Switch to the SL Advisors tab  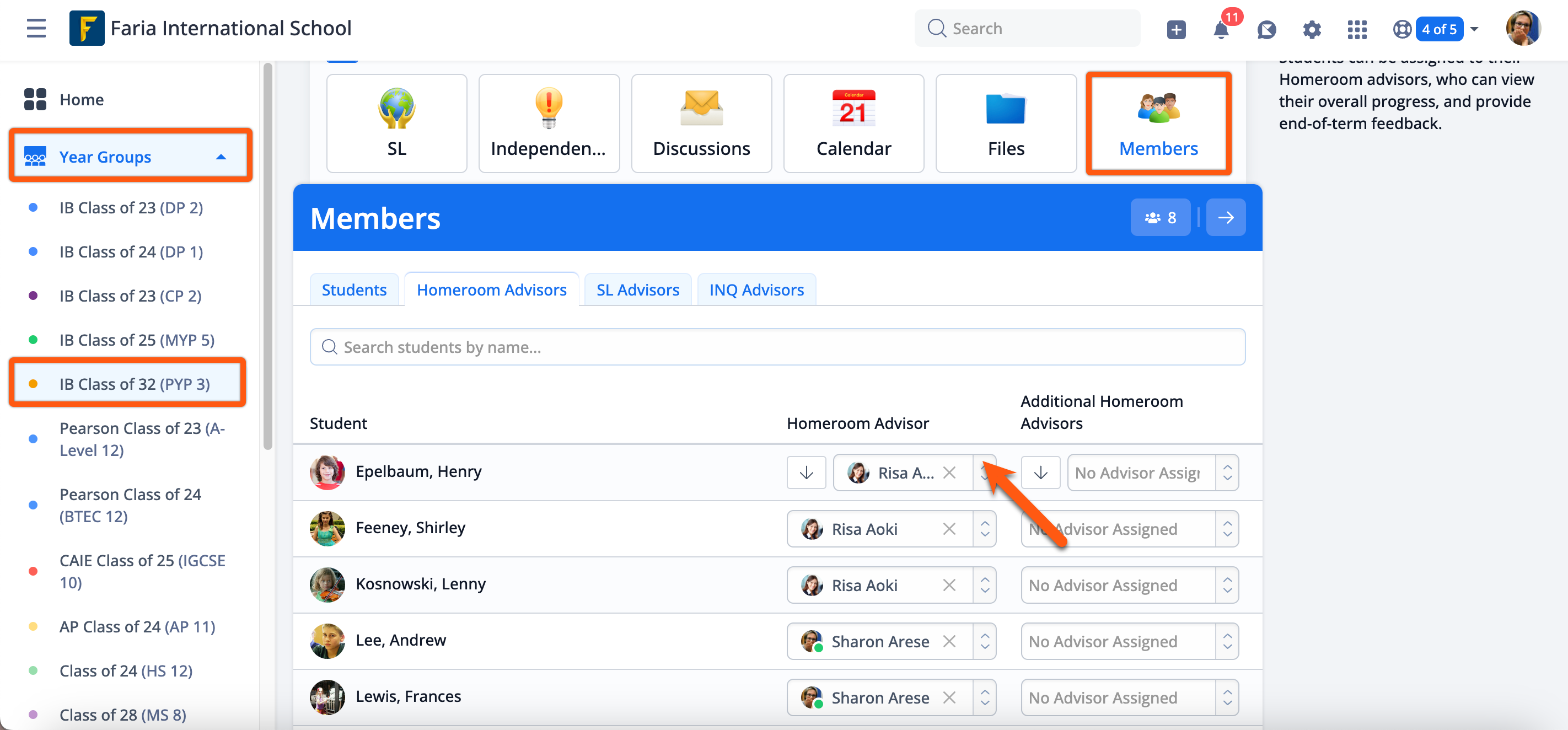[x=637, y=290]
